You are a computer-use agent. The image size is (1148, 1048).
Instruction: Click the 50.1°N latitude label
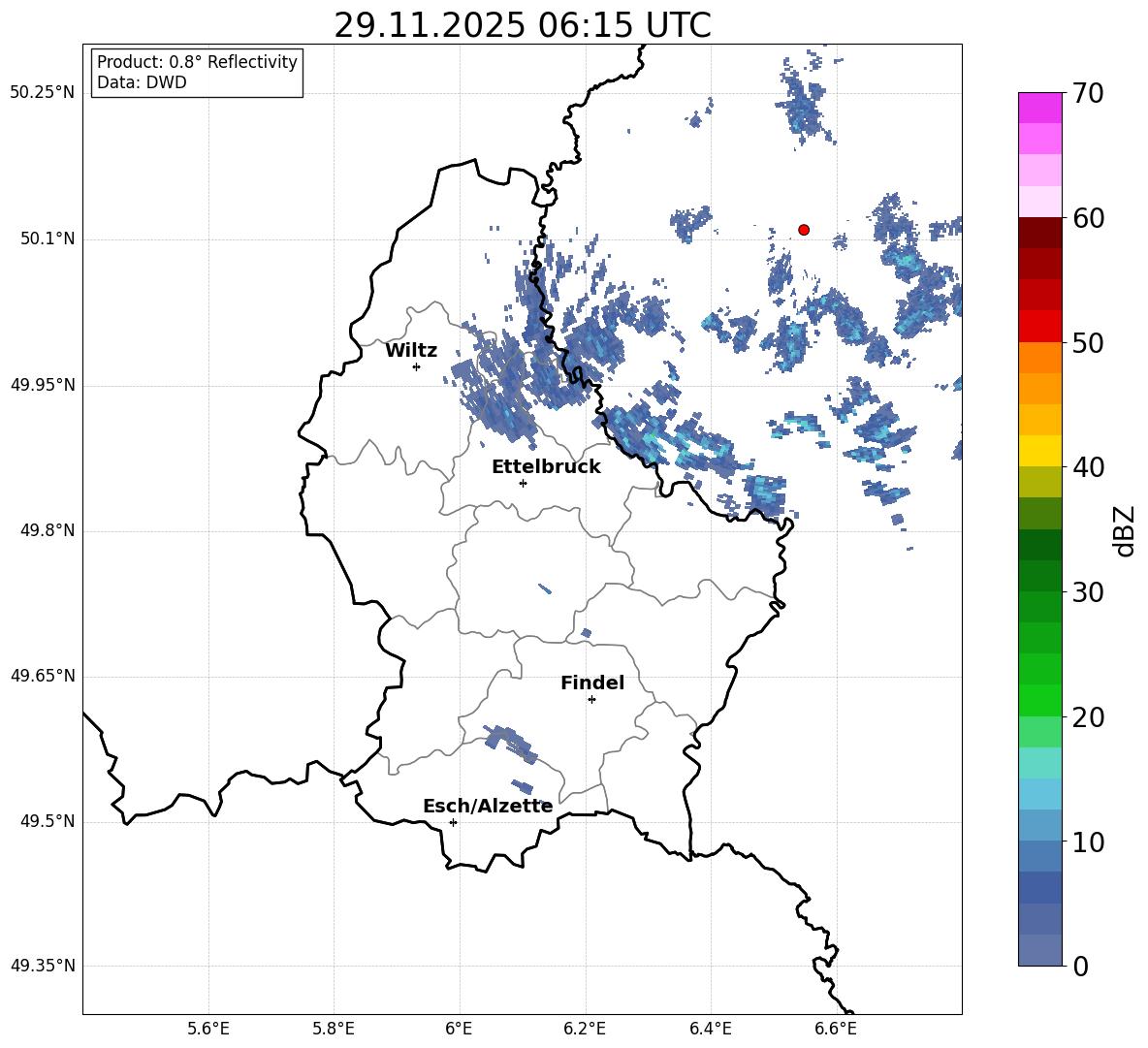coord(48,239)
